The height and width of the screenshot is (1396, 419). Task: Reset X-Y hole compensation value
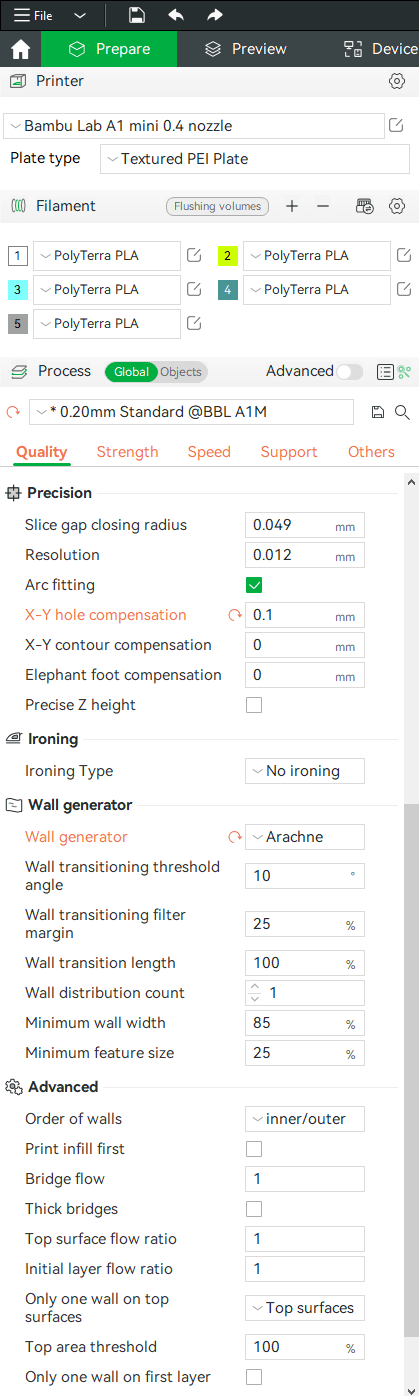(235, 615)
